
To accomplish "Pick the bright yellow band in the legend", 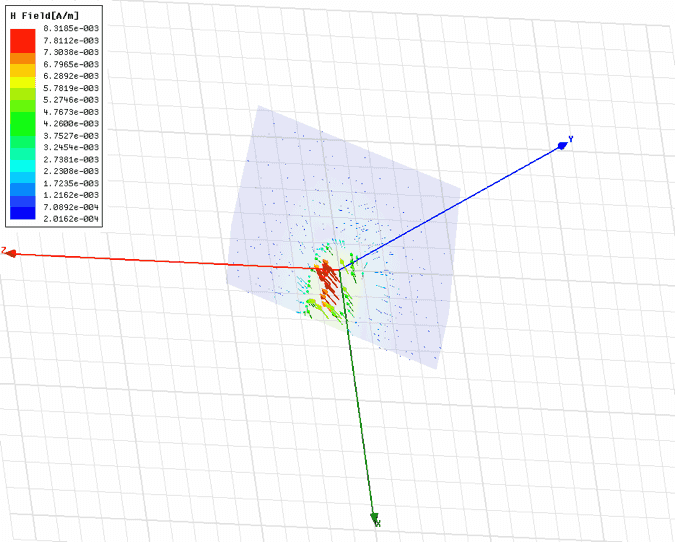I will 22,83.
